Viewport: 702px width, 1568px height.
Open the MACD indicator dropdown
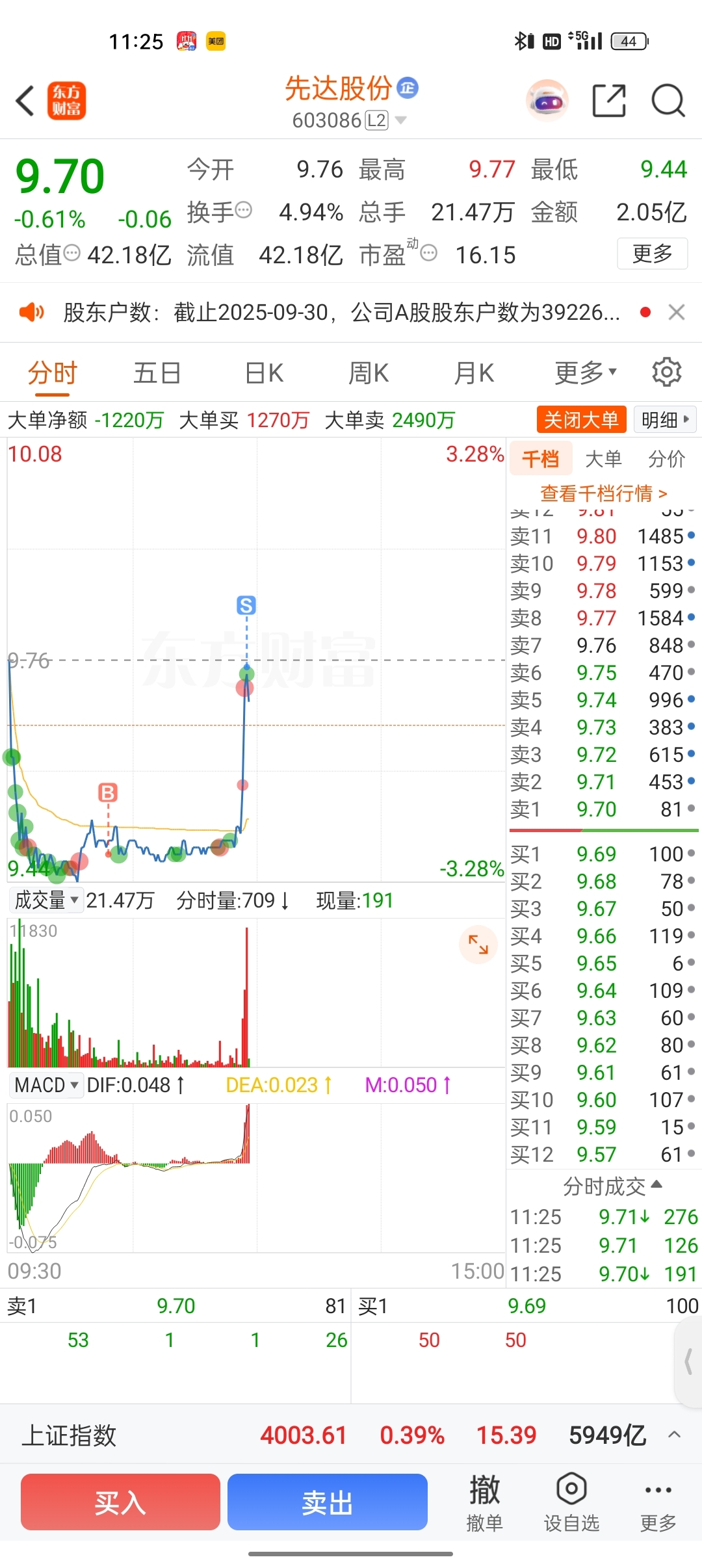pos(47,1085)
